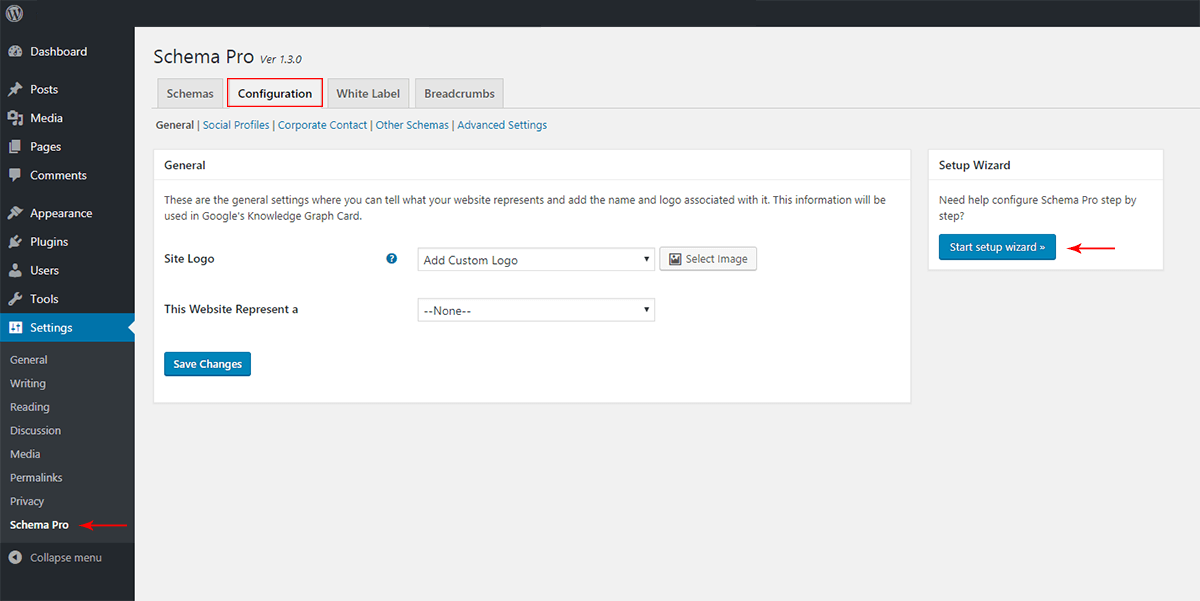The width and height of the screenshot is (1200, 601).
Task: Open Reading settings submenu
Action: (x=30, y=407)
